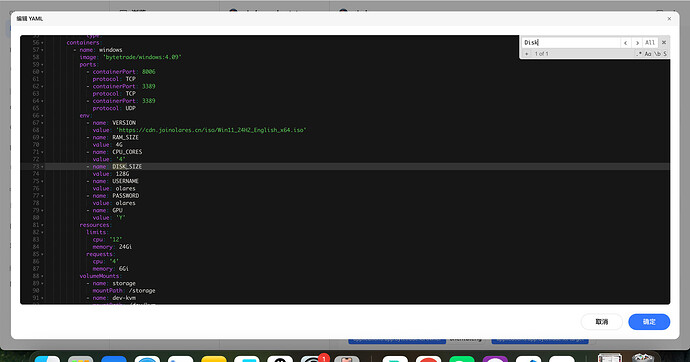
Task: Click the All matches button in search
Action: (650, 43)
